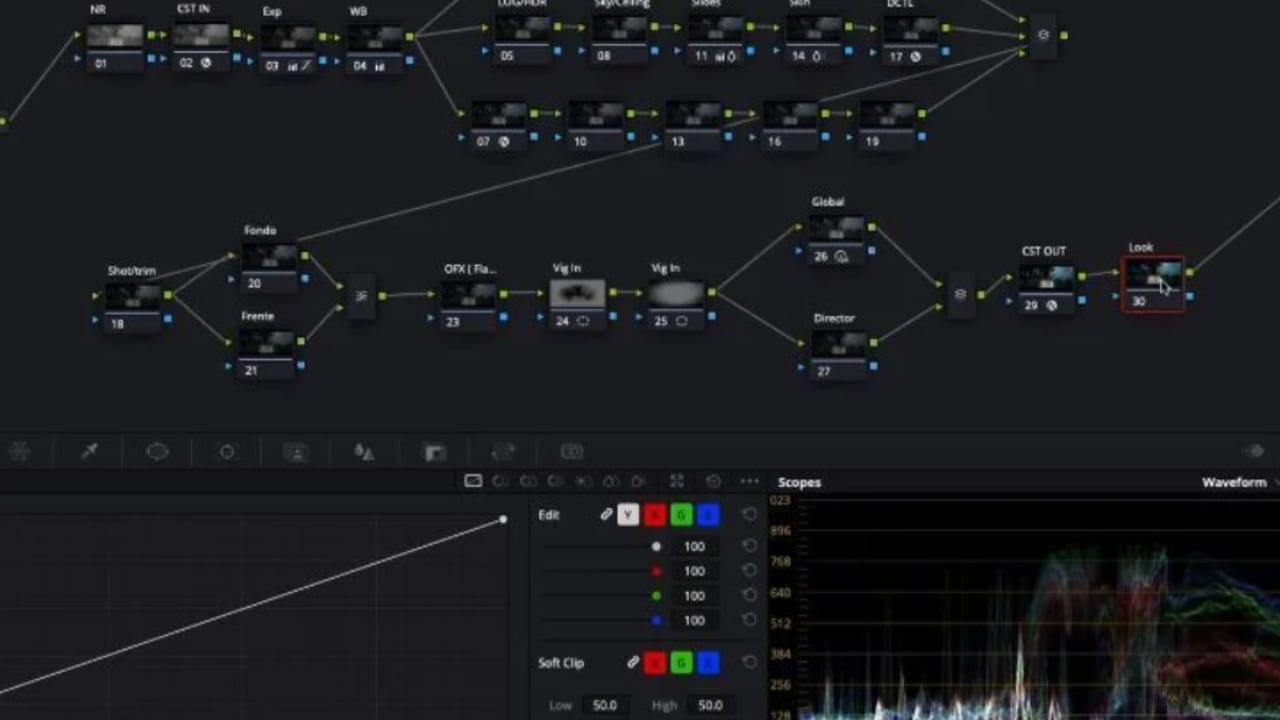Select node 01 NR
Screen dimensions: 1280x720
[x=115, y=46]
